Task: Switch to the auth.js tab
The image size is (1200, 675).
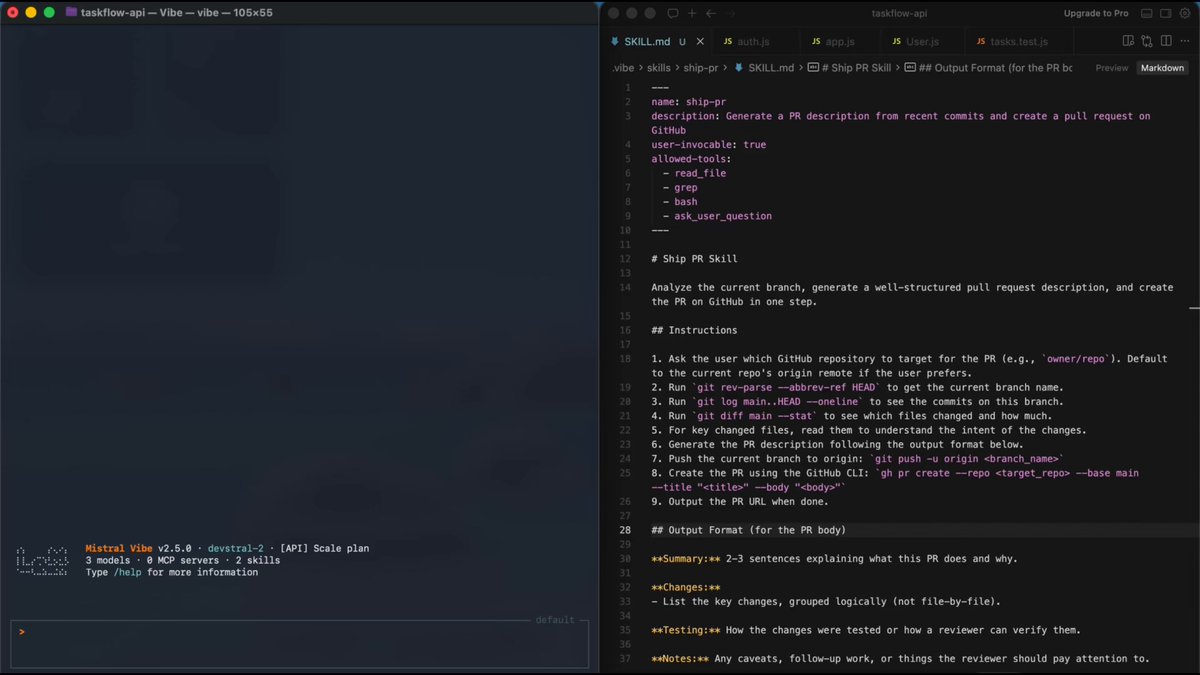Action: tap(753, 42)
